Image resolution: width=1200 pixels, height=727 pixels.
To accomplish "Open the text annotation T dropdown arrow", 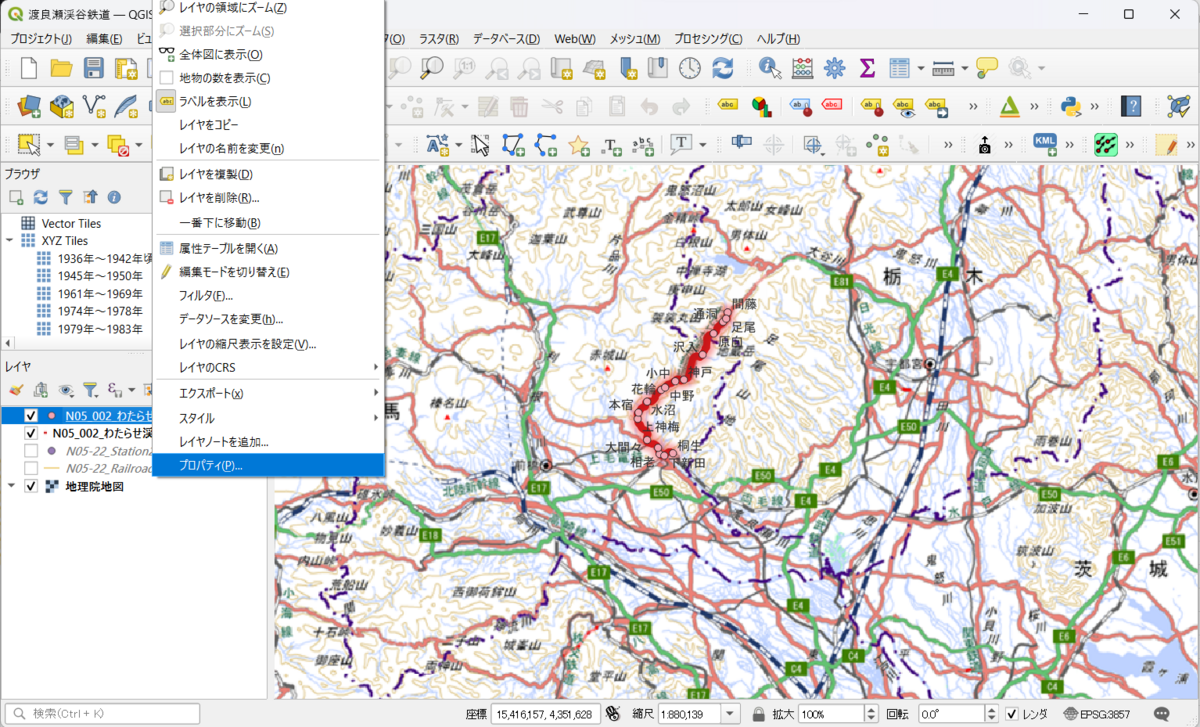I will point(704,145).
